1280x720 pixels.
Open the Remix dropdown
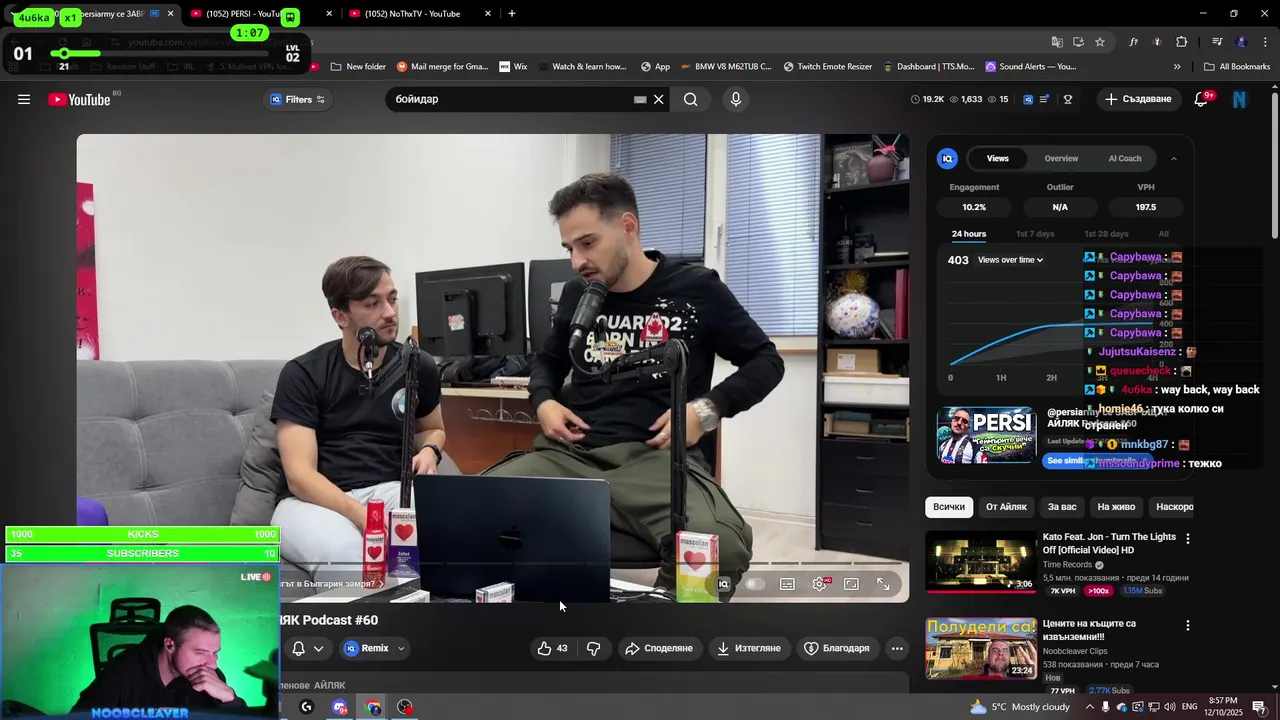click(374, 648)
